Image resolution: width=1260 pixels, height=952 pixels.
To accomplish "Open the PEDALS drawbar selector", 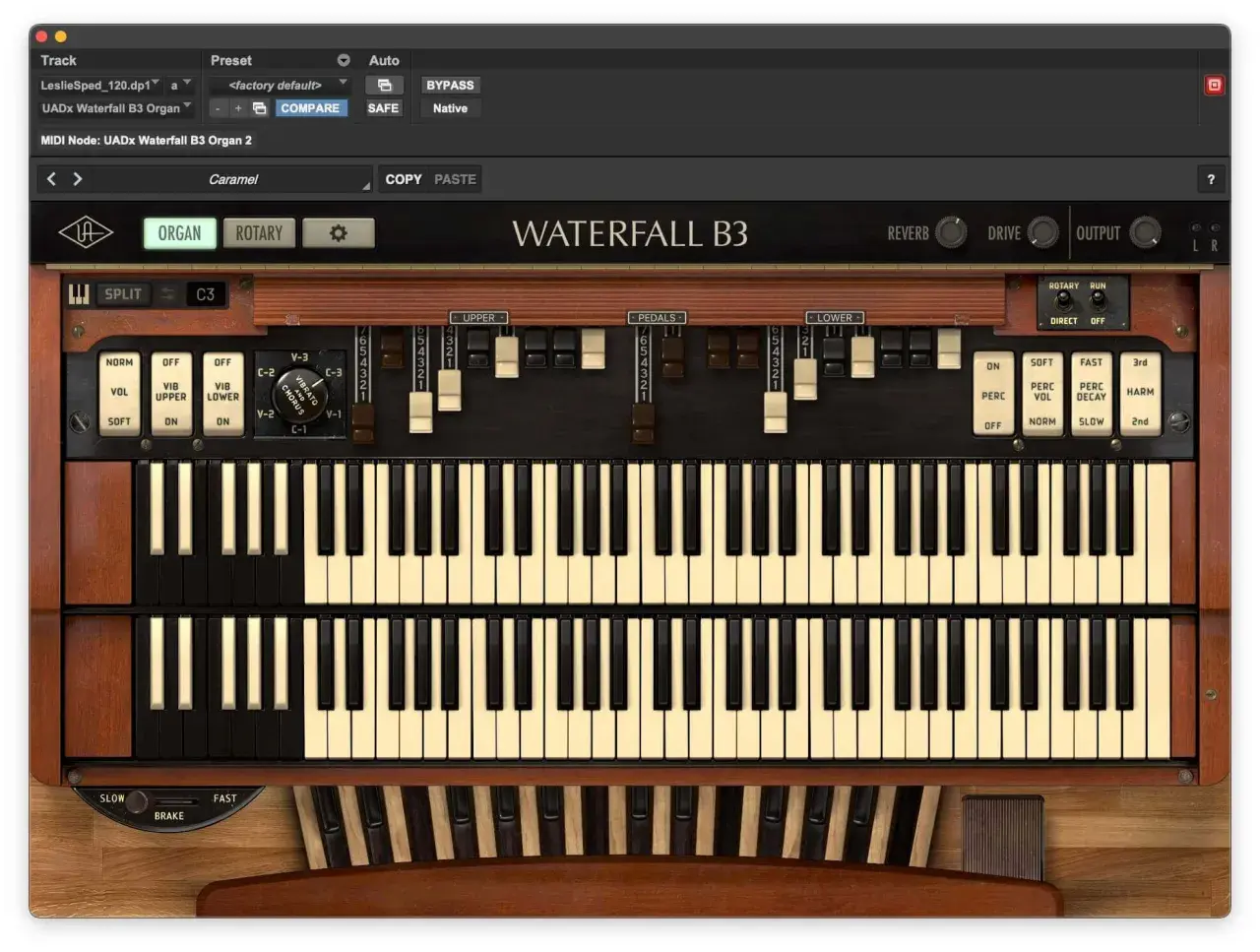I will [x=657, y=317].
